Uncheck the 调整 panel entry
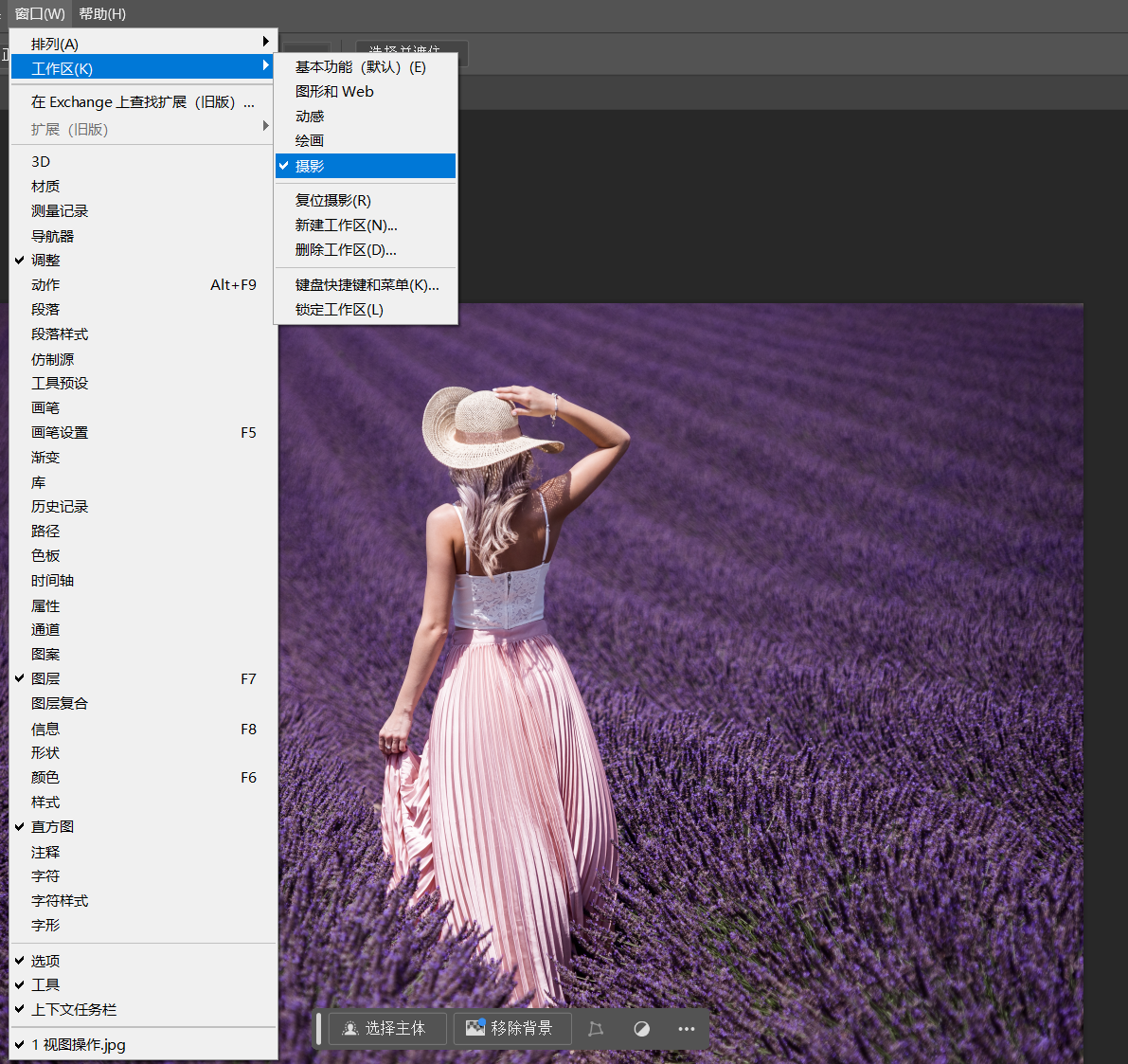Screen dimensions: 1128x1064 45,261
